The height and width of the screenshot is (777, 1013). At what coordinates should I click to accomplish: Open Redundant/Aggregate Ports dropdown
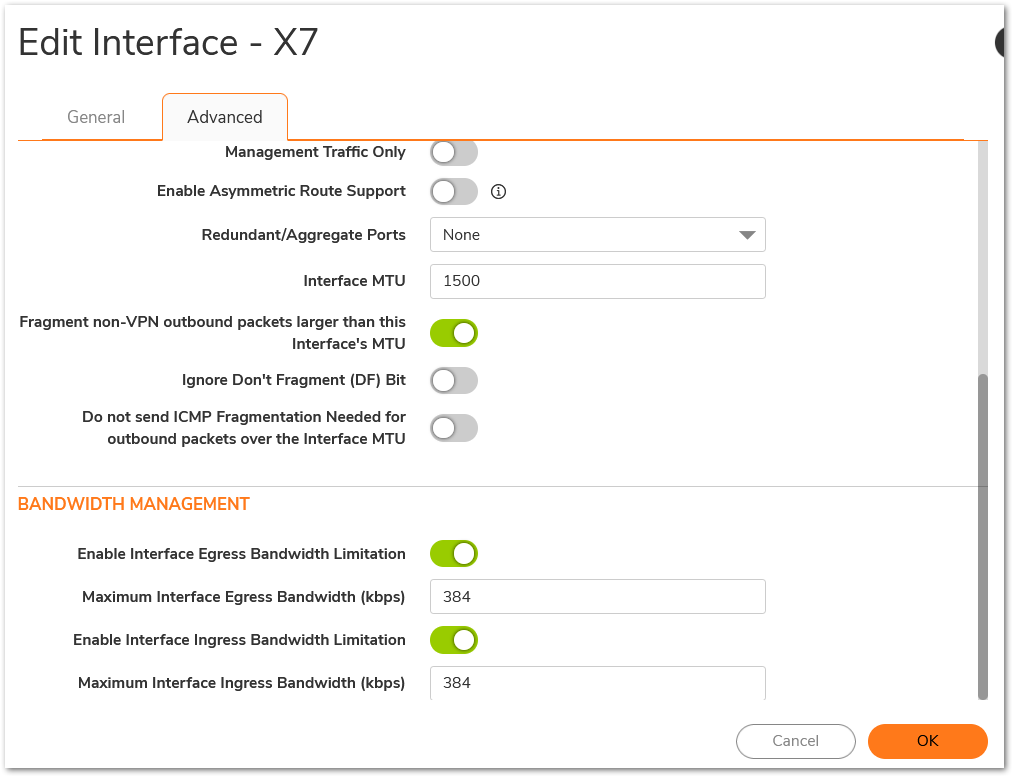pyautogui.click(x=598, y=234)
